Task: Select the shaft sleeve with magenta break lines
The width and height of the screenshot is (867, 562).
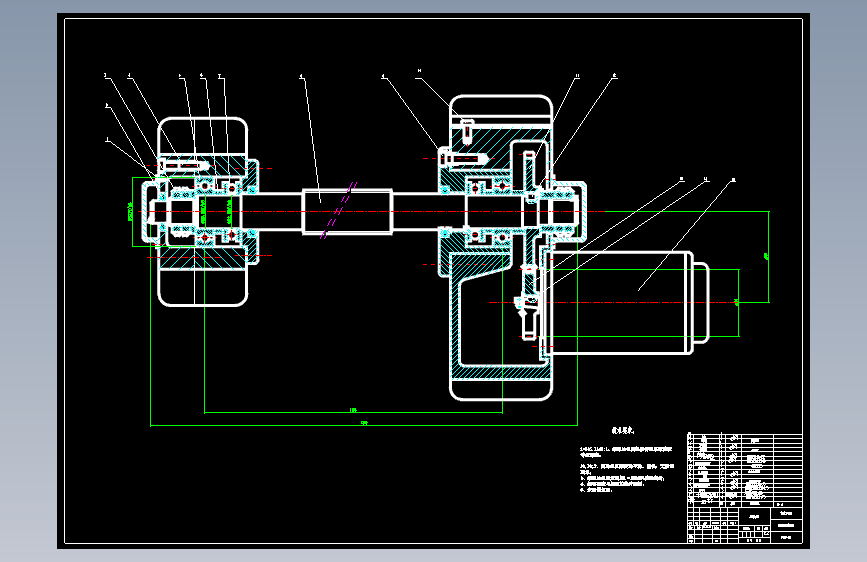Action: point(347,212)
